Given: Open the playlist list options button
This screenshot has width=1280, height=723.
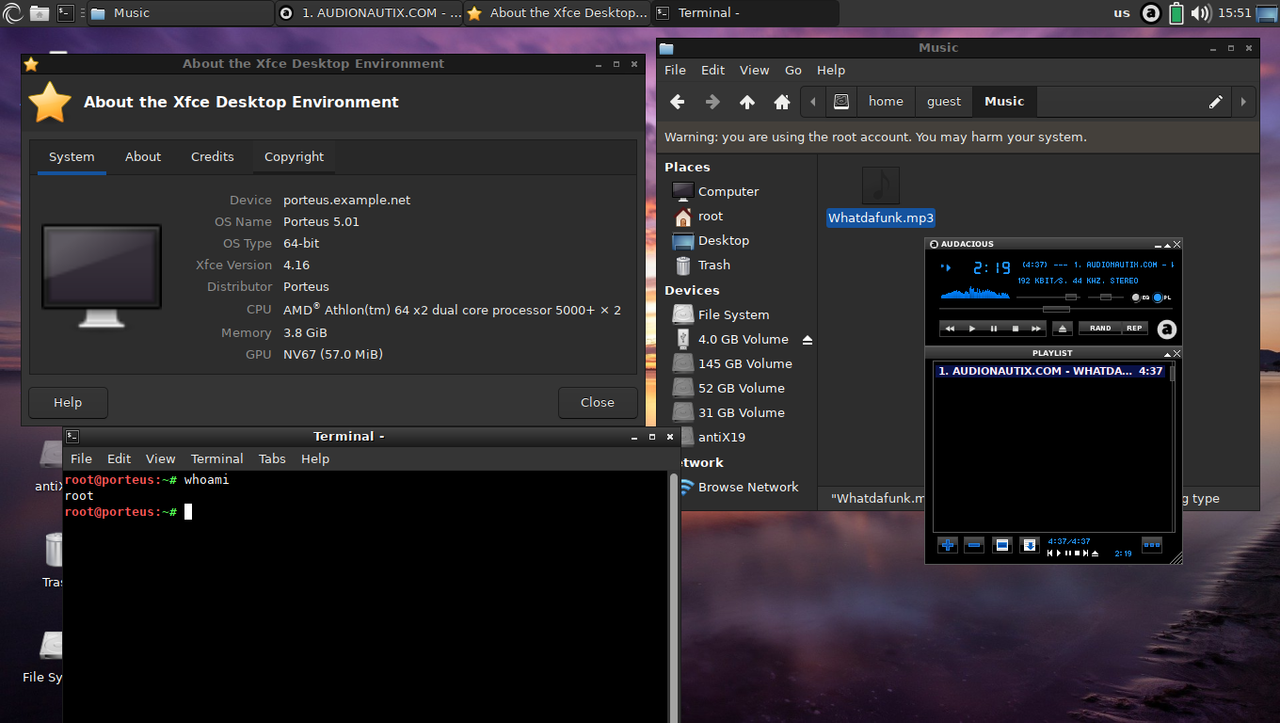Looking at the screenshot, I should [1152, 545].
